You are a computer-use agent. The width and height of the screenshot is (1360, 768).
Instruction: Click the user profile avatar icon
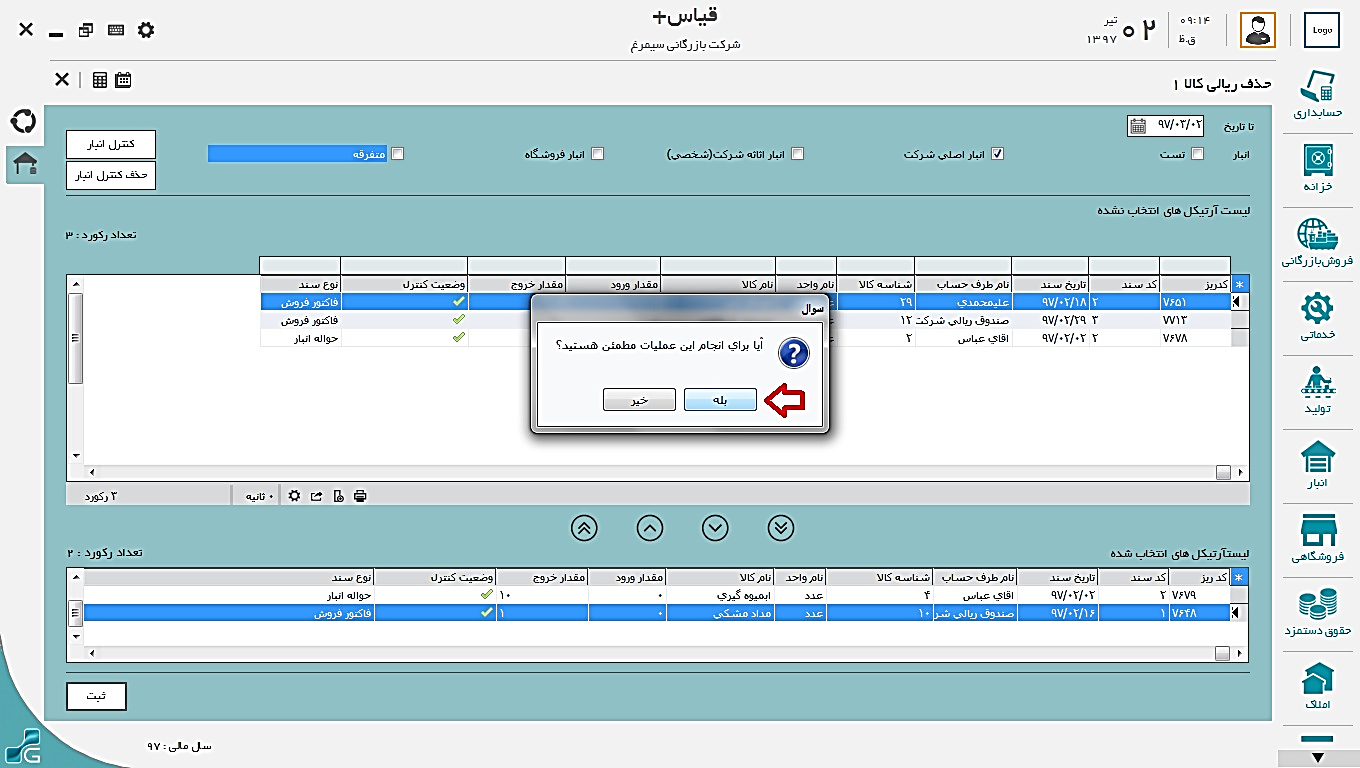click(1257, 30)
